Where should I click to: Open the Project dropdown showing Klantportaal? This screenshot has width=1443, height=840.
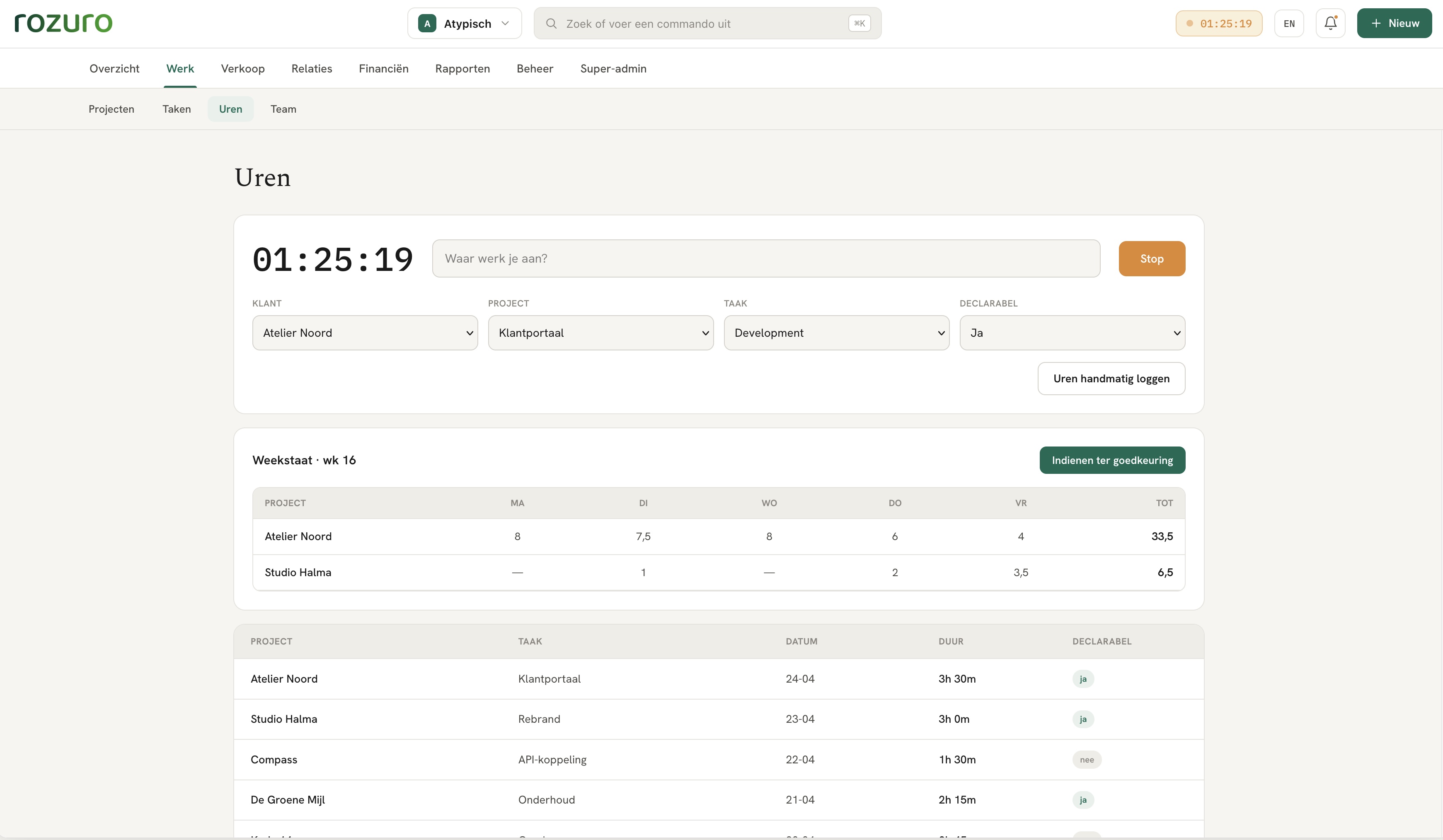click(600, 333)
